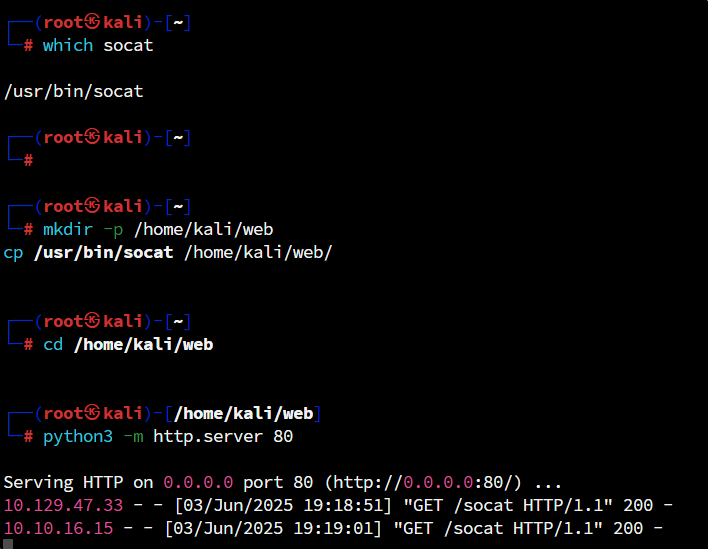This screenshot has width=708, height=549.
Task: Click the red hash symbol before python3 command
Action: click(28, 436)
